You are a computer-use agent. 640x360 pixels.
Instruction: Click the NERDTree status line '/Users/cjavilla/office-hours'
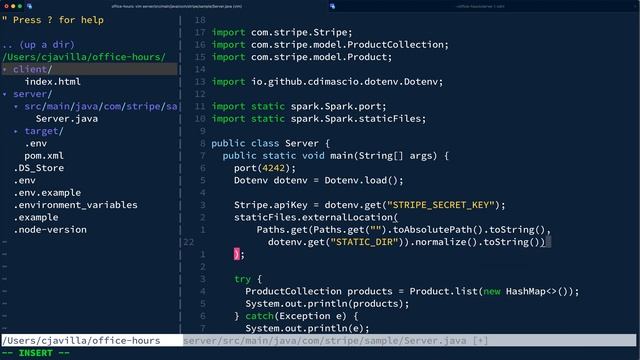tap(92, 340)
